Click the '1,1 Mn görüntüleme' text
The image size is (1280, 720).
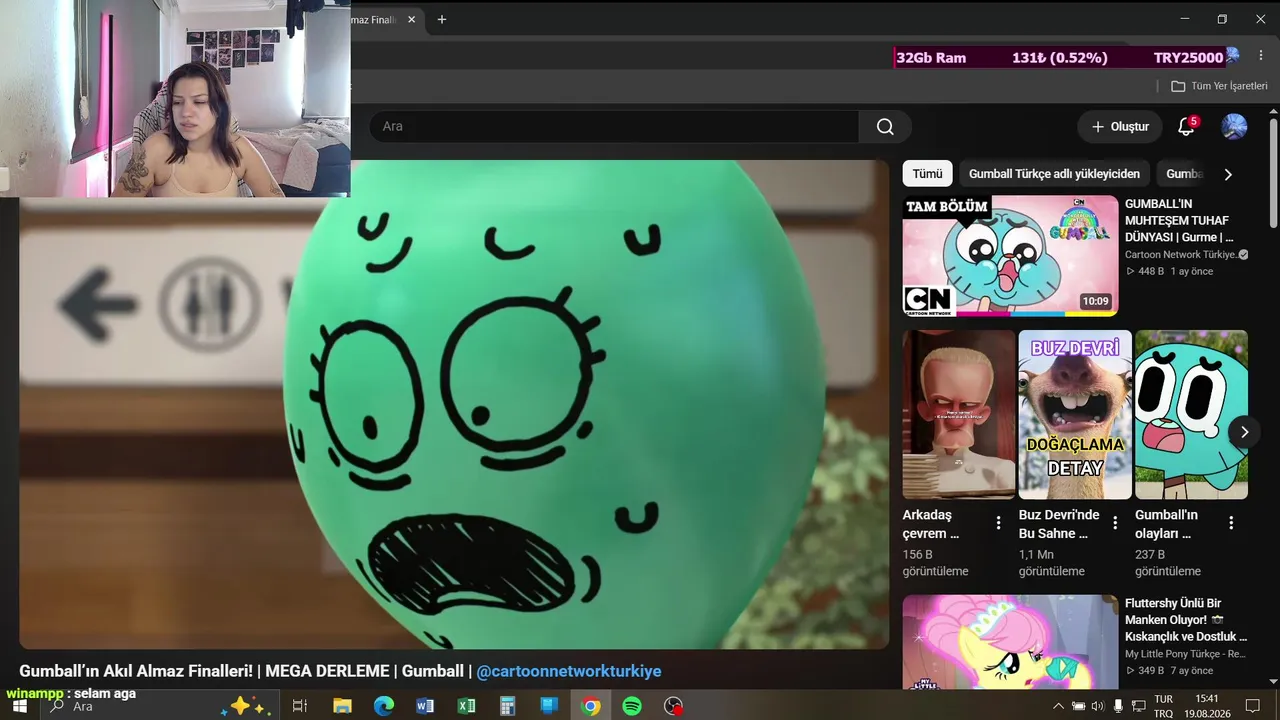tap(1052, 563)
